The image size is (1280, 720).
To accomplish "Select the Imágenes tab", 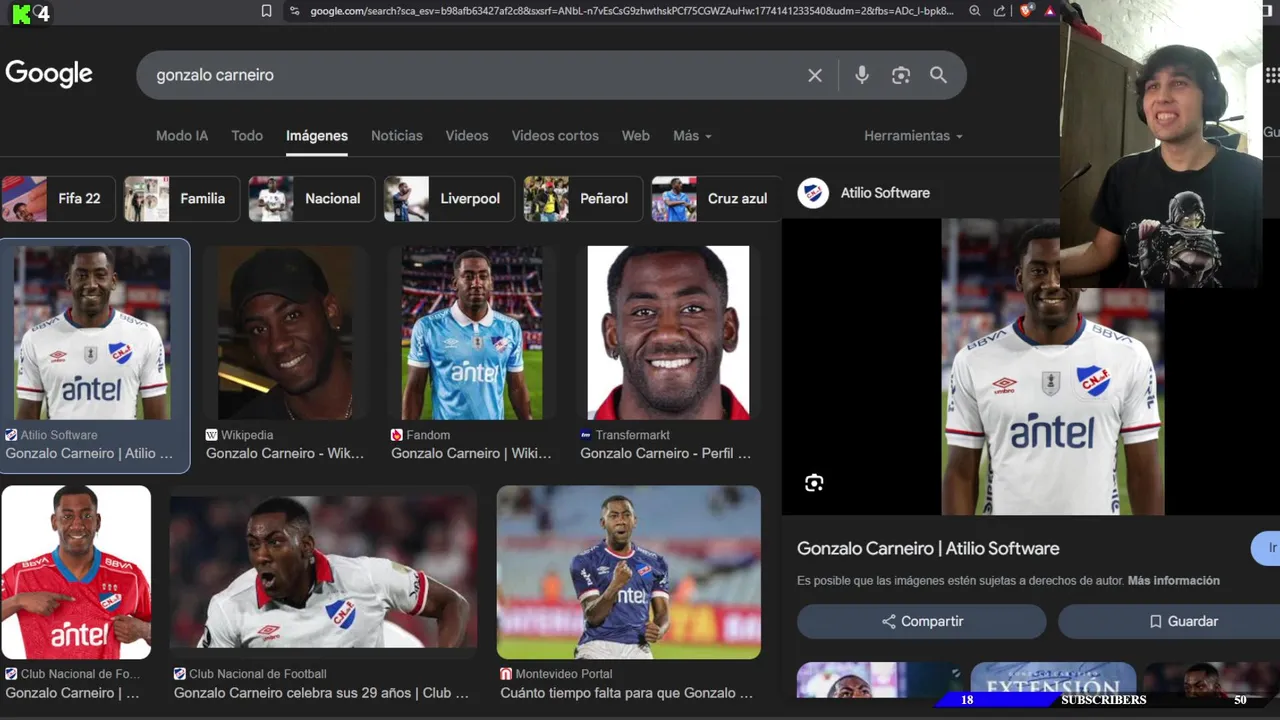I will pyautogui.click(x=317, y=135).
